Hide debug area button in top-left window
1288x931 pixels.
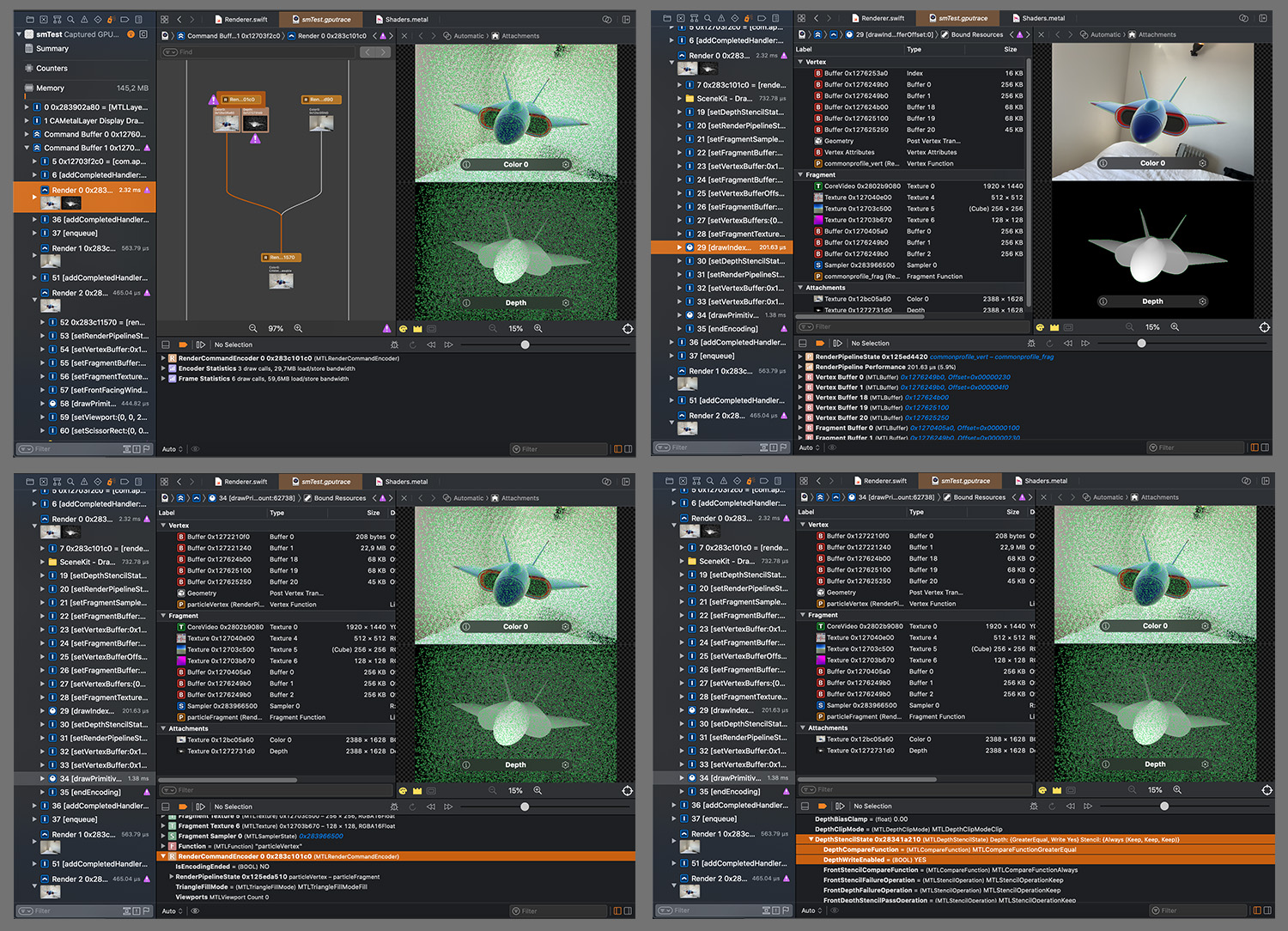[x=166, y=344]
